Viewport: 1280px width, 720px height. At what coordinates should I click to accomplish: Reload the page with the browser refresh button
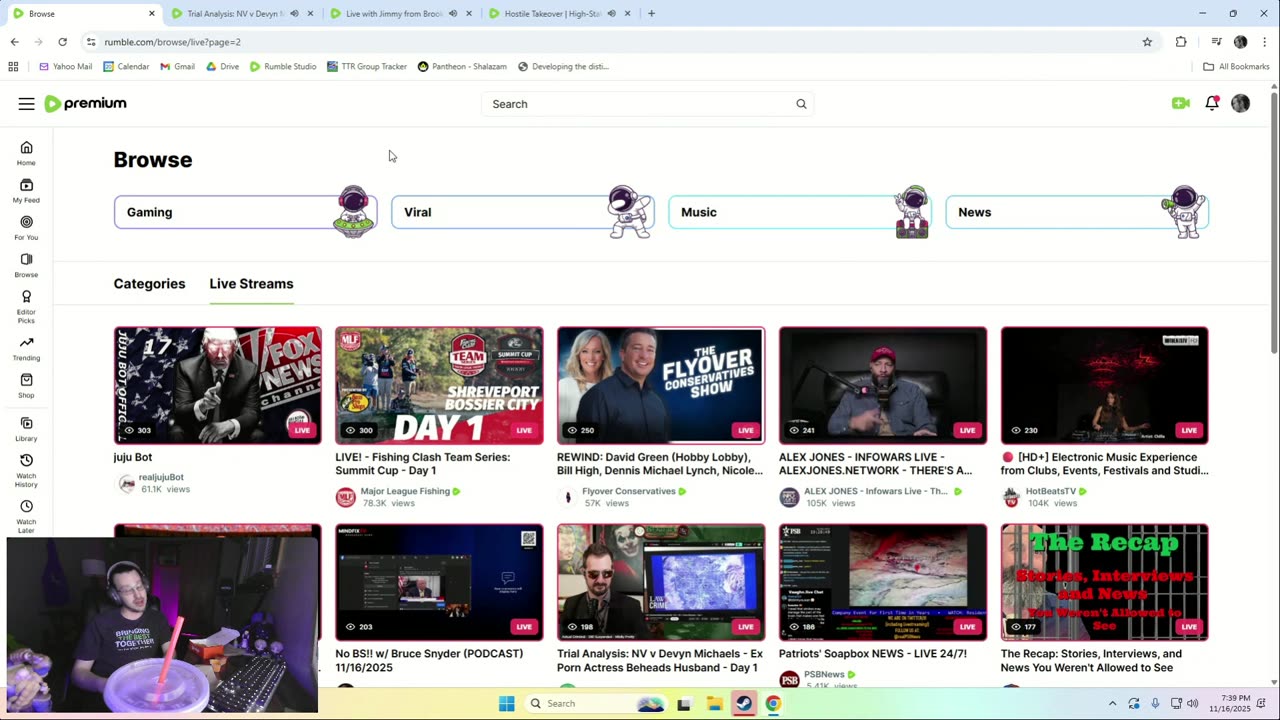[x=62, y=42]
